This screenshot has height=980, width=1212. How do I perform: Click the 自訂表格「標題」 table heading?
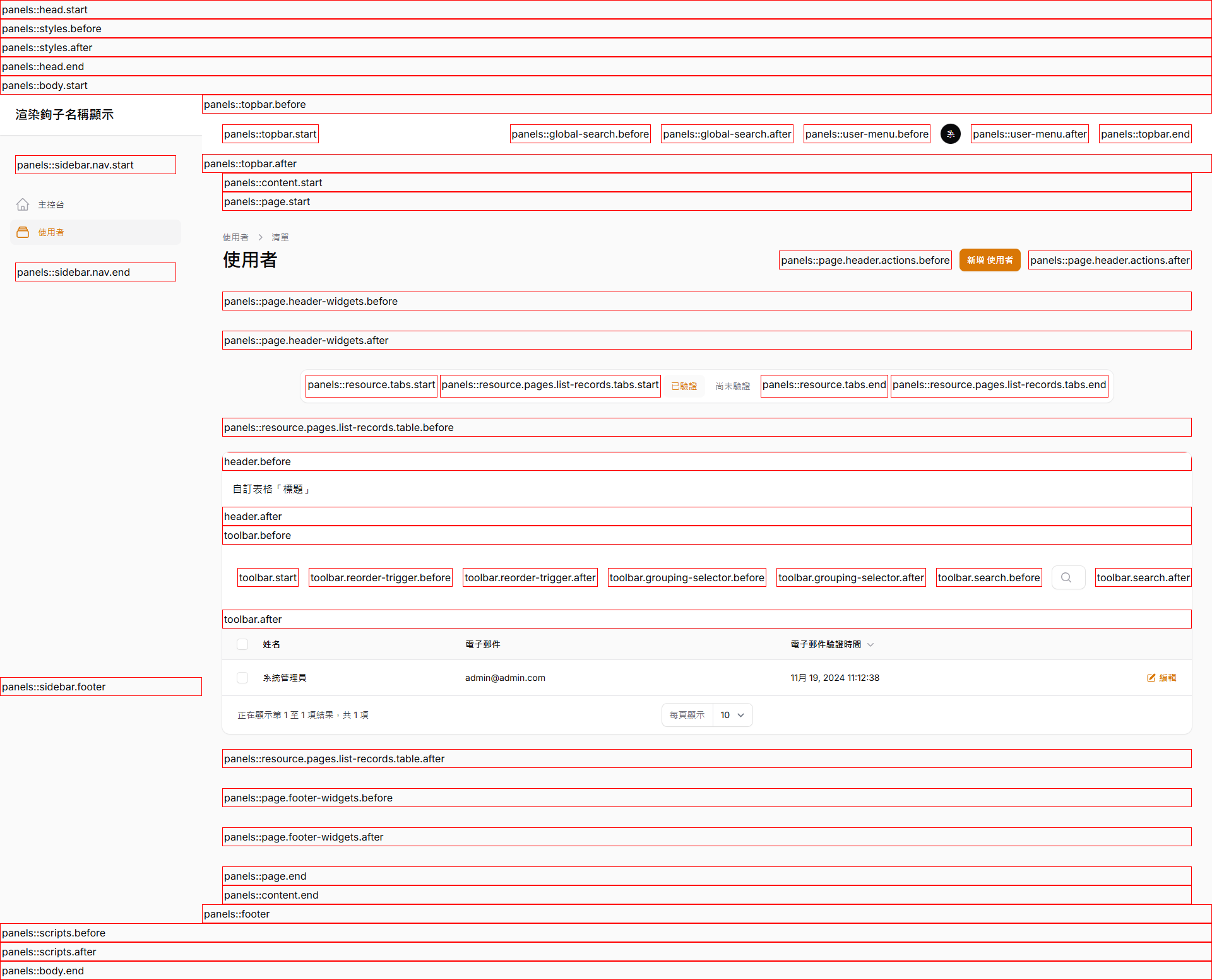[x=271, y=489]
